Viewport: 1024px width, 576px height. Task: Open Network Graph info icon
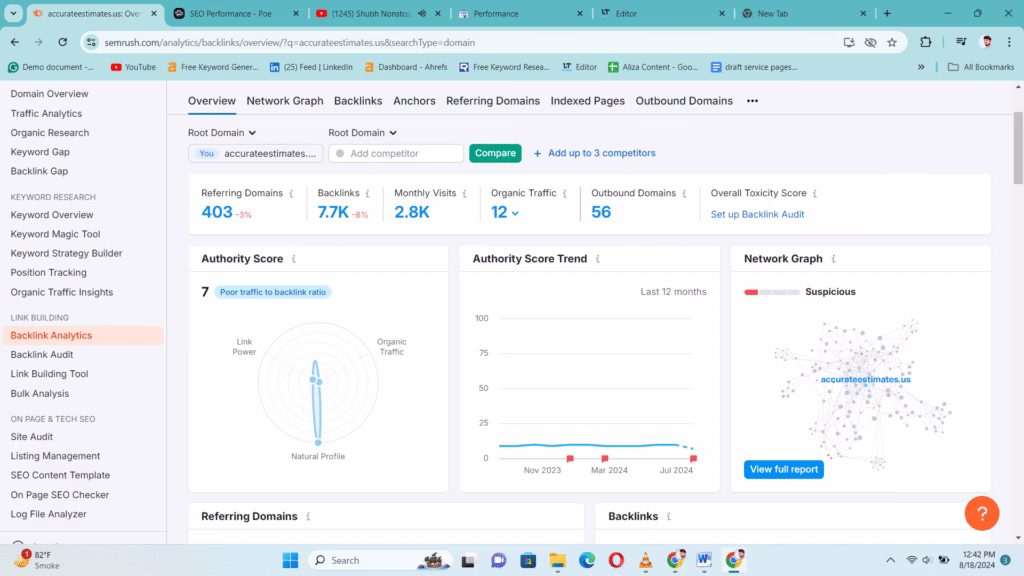click(833, 259)
